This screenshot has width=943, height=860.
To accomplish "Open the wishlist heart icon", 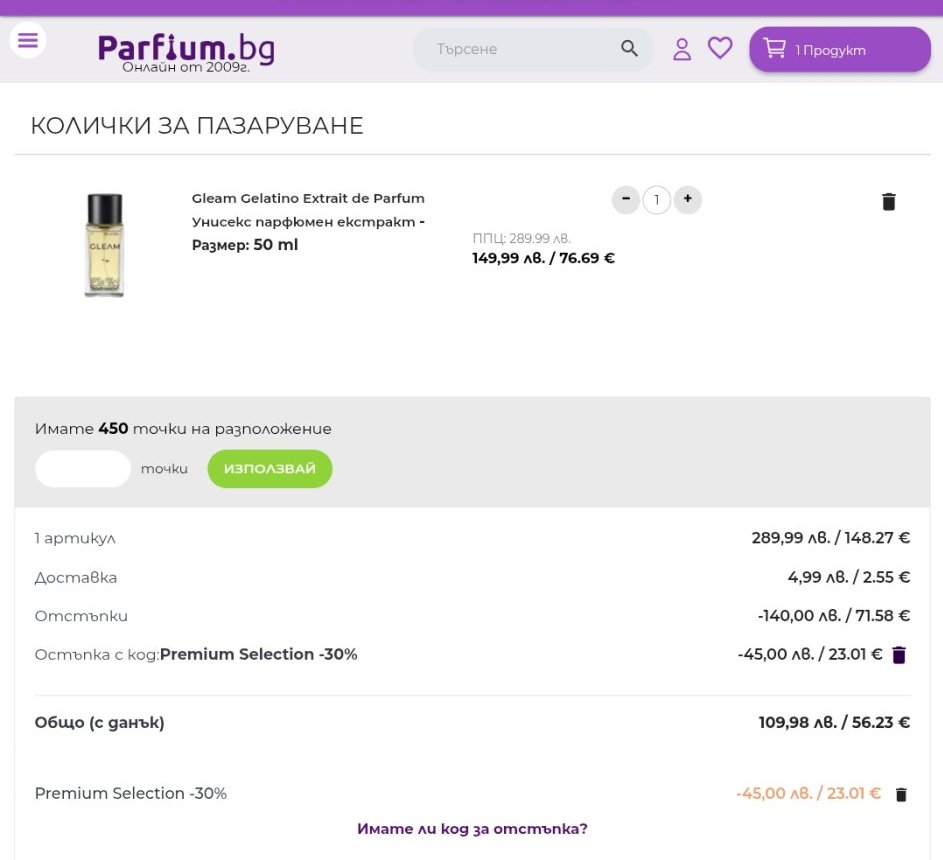I will (x=720, y=48).
